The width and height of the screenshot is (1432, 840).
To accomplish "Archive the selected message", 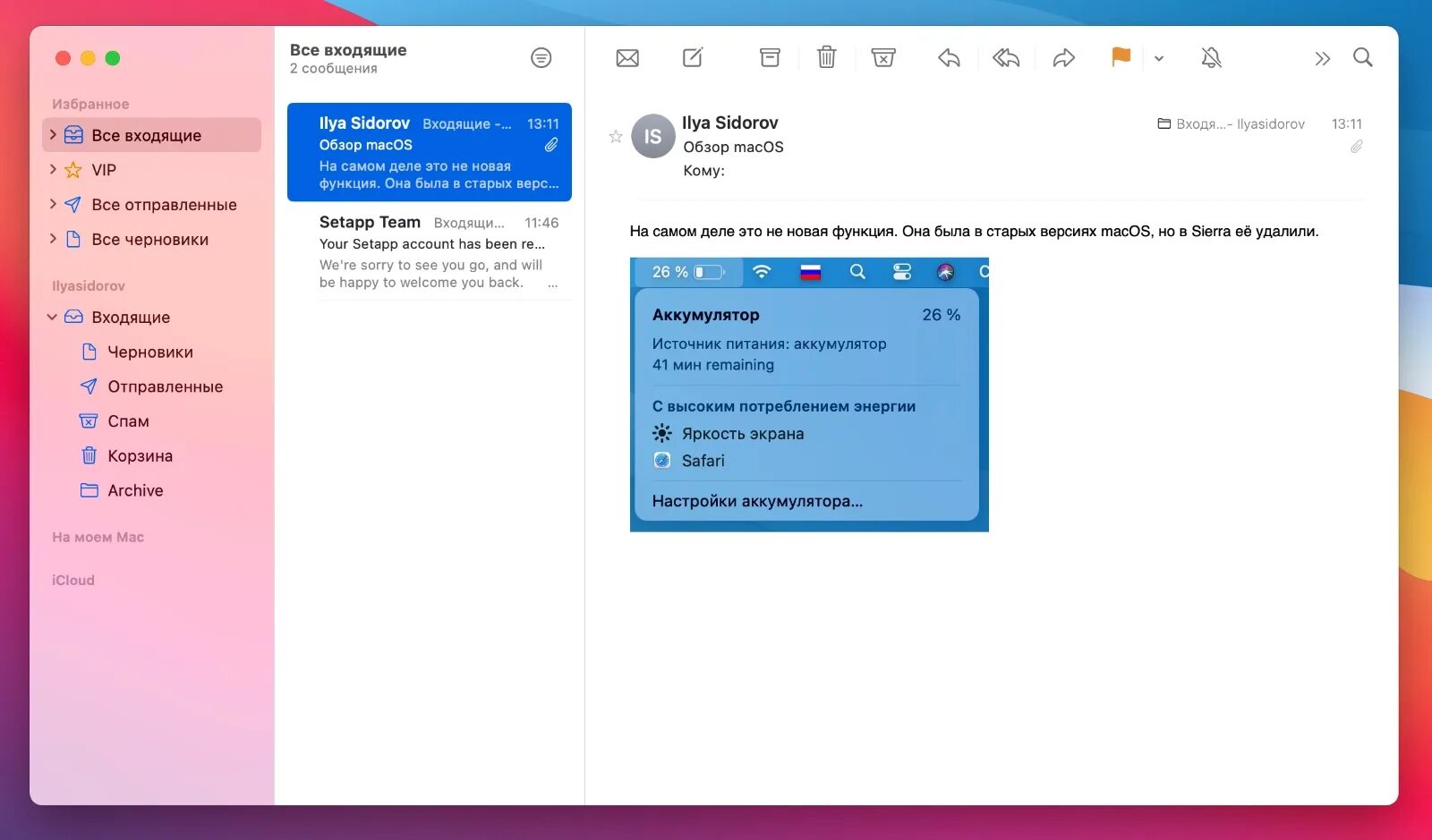I will pyautogui.click(x=770, y=58).
